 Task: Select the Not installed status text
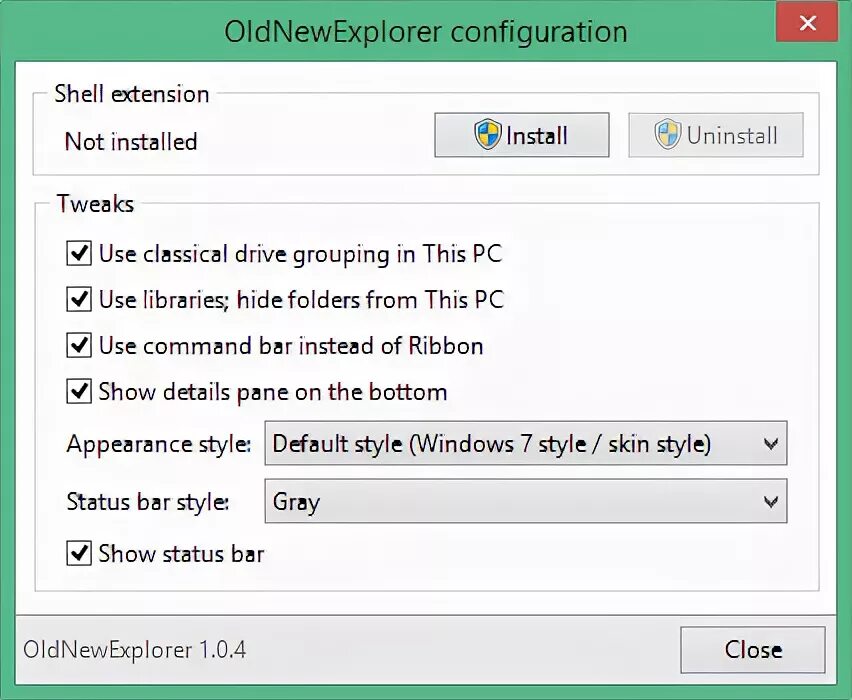[x=131, y=142]
